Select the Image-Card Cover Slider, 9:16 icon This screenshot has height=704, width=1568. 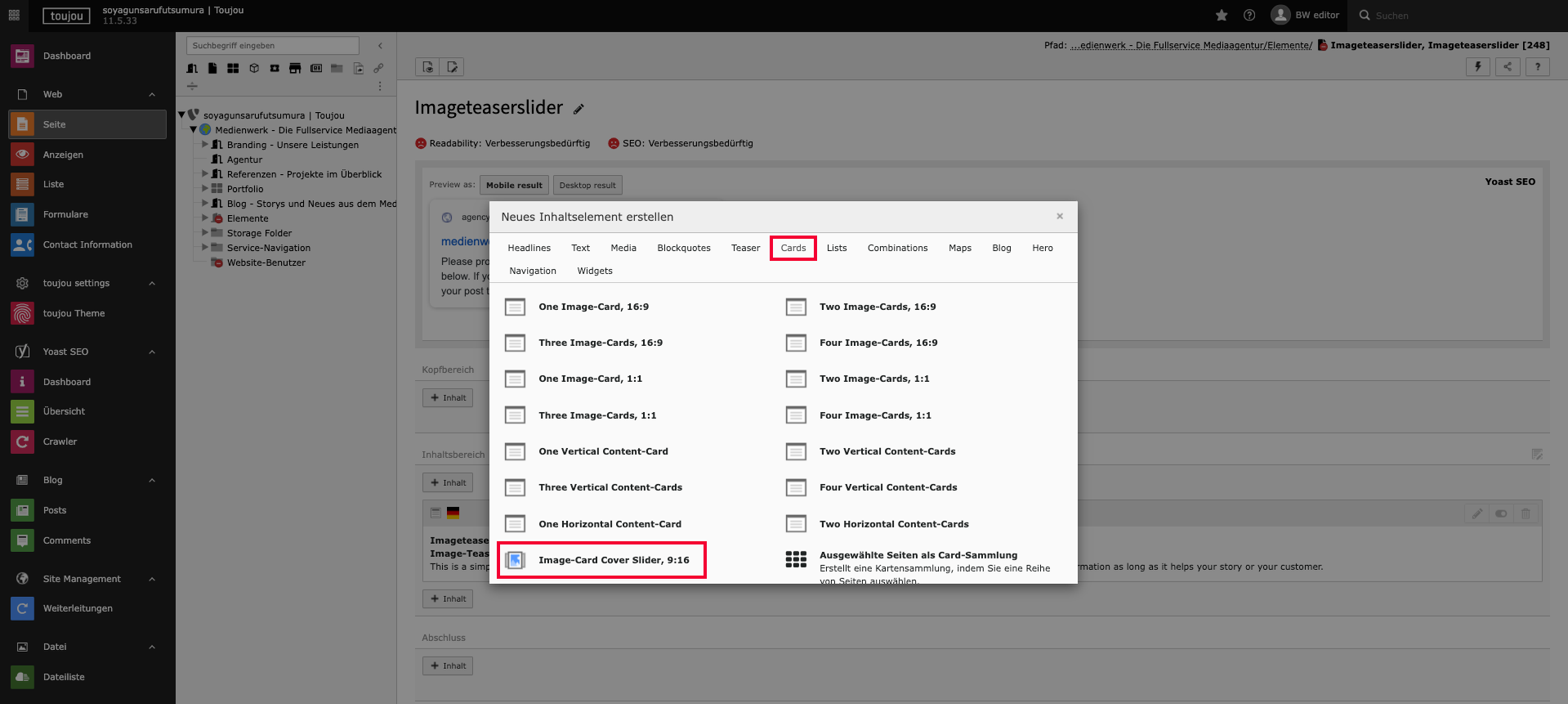point(515,560)
